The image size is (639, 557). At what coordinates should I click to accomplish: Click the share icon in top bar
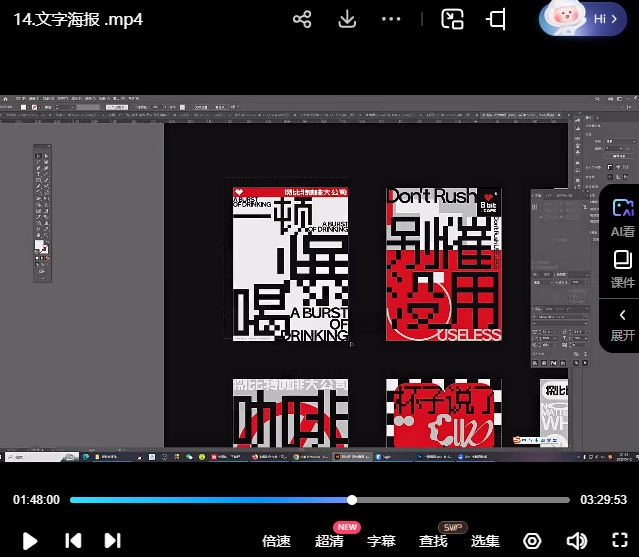pyautogui.click(x=302, y=19)
